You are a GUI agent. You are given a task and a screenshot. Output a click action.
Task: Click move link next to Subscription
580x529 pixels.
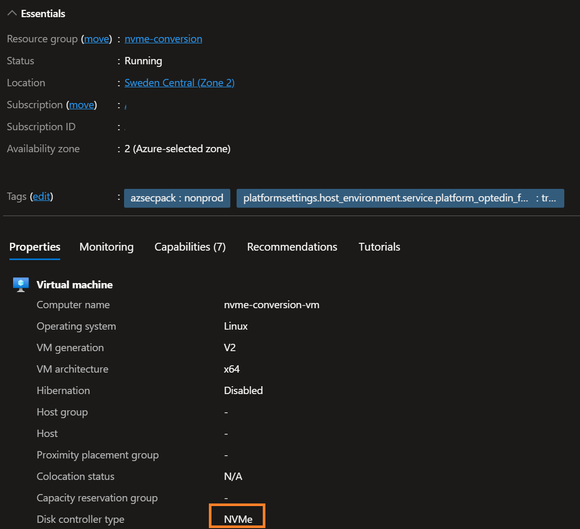coord(81,105)
